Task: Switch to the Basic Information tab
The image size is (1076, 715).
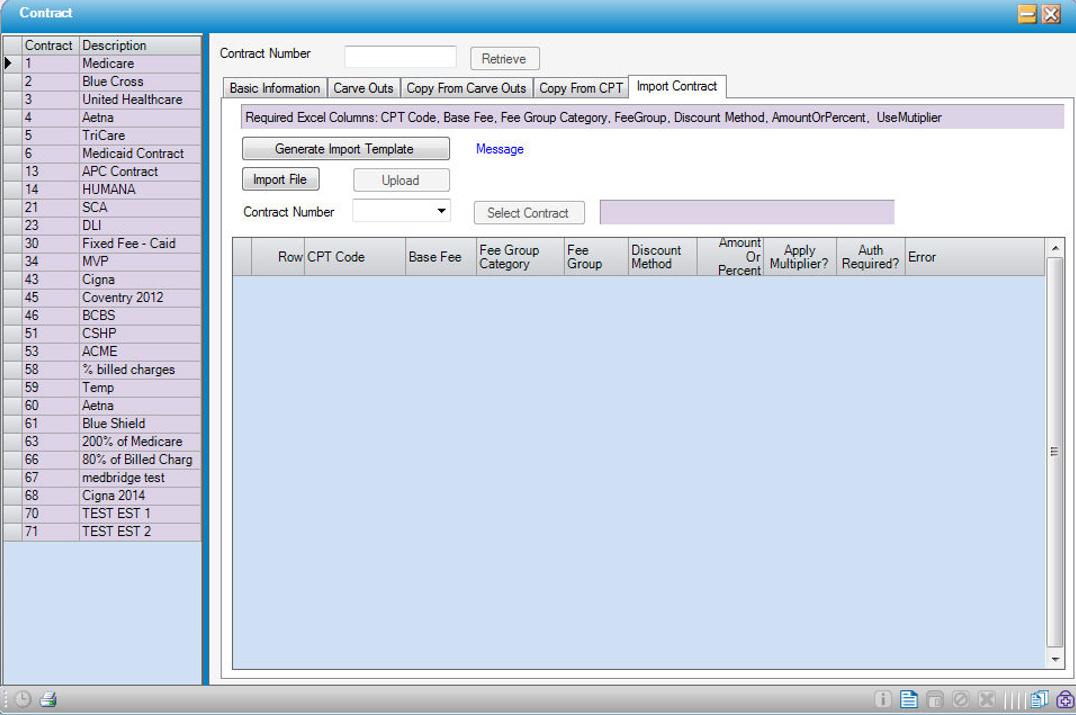Action: (x=275, y=88)
